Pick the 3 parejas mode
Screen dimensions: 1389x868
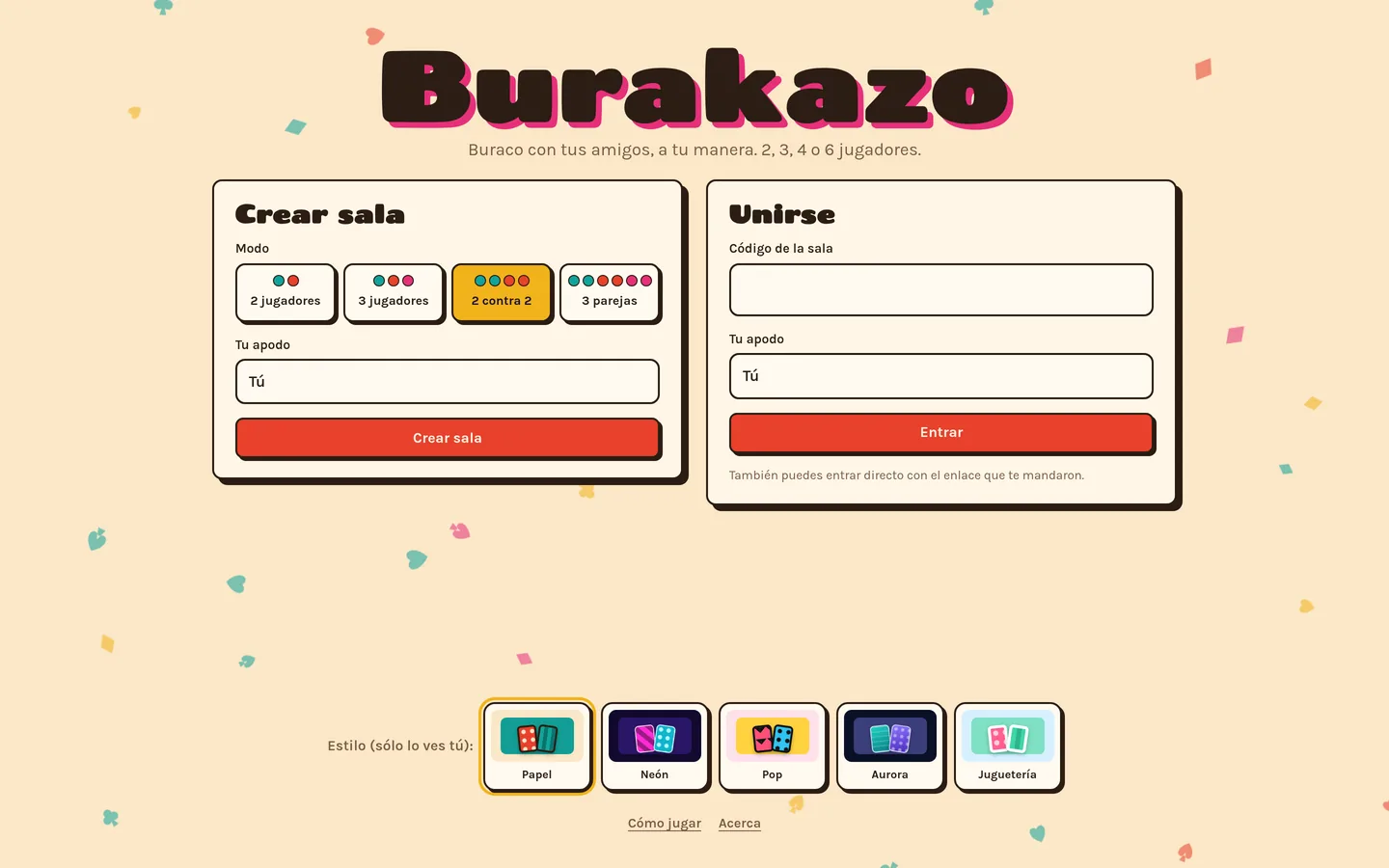click(610, 292)
